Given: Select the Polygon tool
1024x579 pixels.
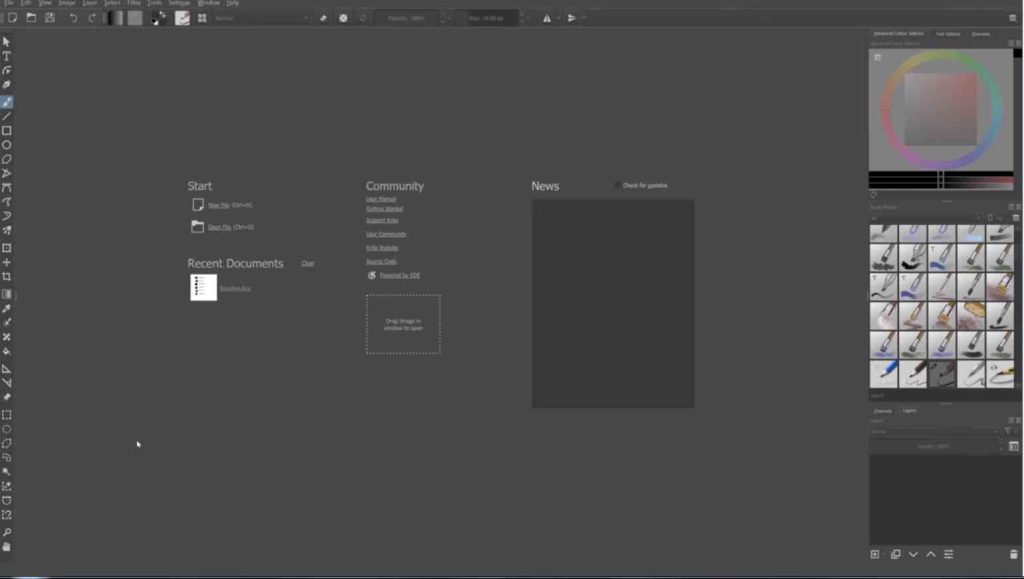Looking at the screenshot, I should point(7,160).
